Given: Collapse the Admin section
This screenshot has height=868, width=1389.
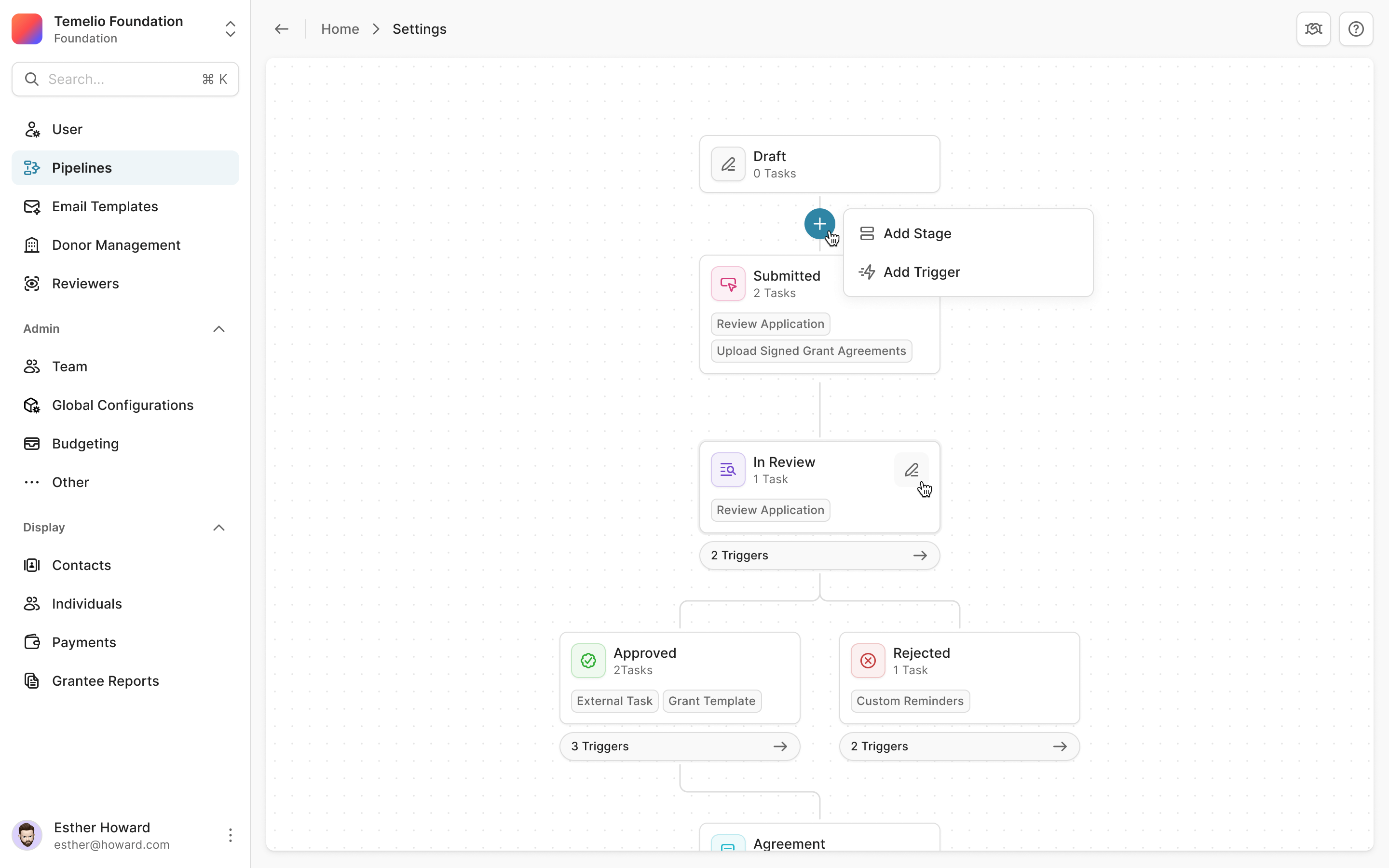Looking at the screenshot, I should pos(218,329).
